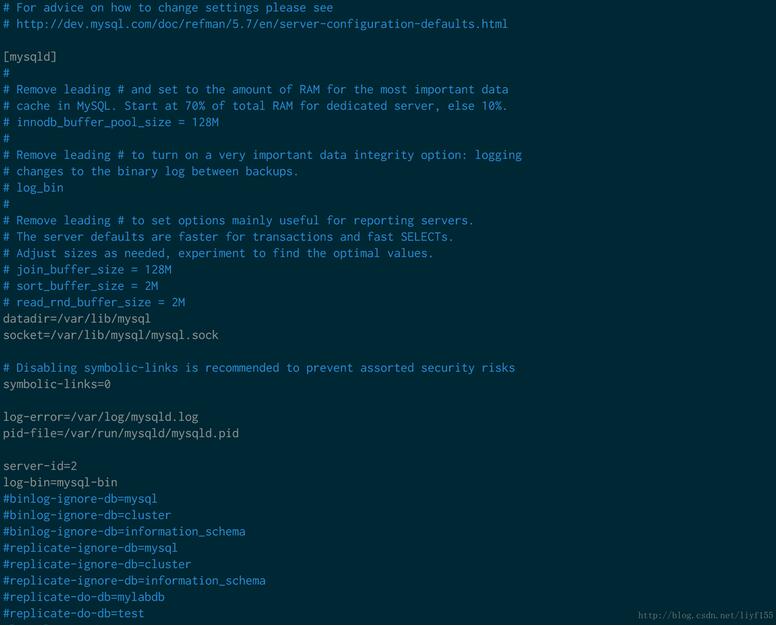
Task: Click the log-bin=mysql-bin line
Action: click(x=60, y=482)
